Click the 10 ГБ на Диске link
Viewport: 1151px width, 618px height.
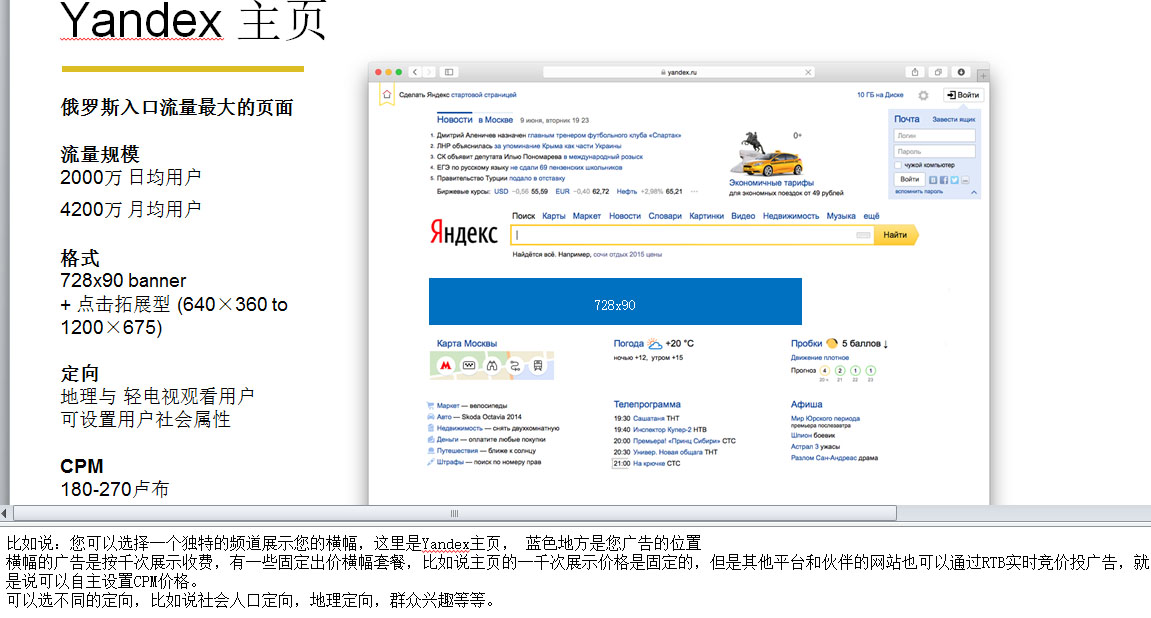(x=880, y=95)
